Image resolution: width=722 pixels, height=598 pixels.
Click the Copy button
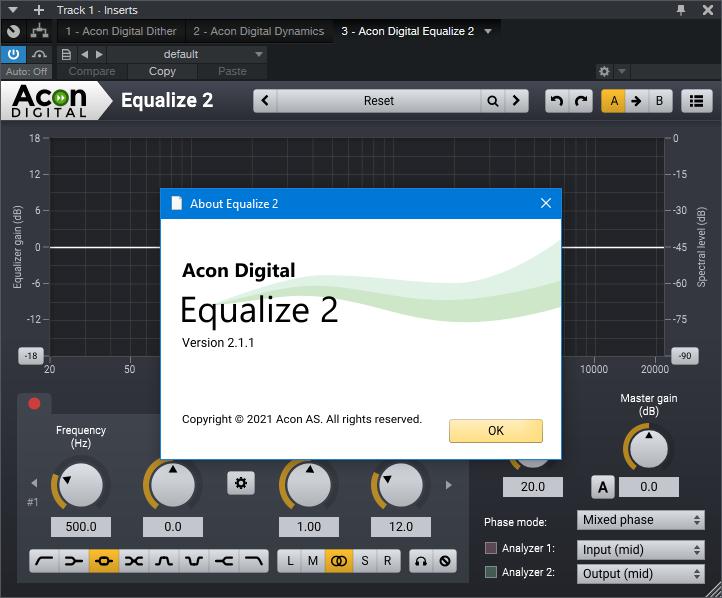162,71
